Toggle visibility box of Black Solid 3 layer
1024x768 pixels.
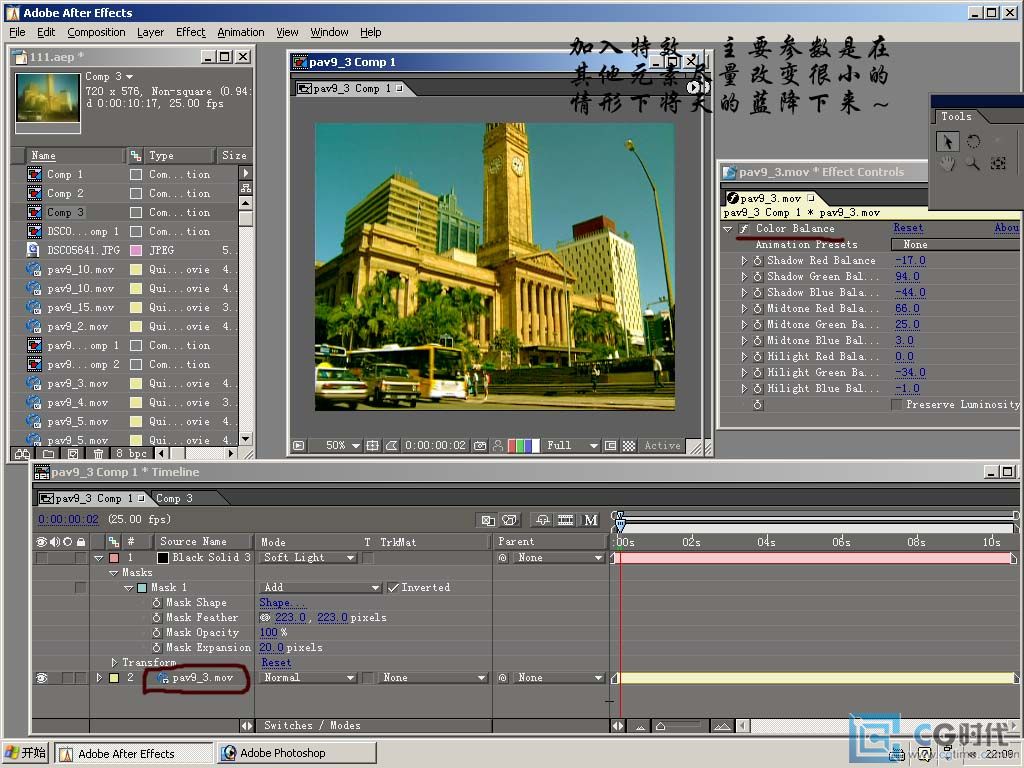(x=42, y=558)
